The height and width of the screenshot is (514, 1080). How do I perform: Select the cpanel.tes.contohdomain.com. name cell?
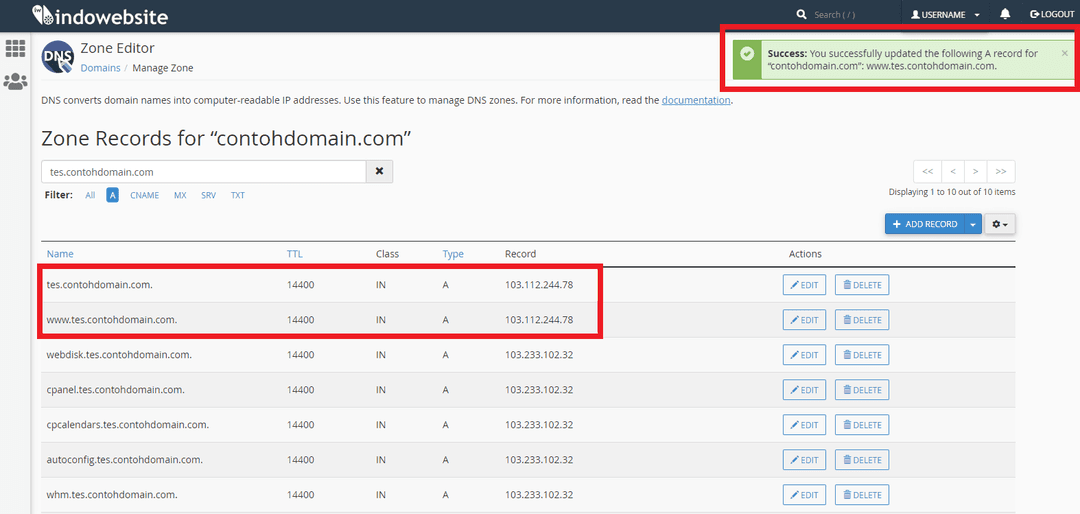coord(115,389)
